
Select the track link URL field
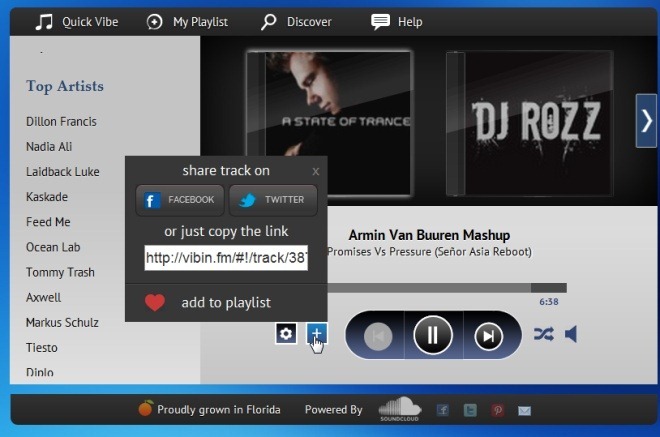coord(226,259)
